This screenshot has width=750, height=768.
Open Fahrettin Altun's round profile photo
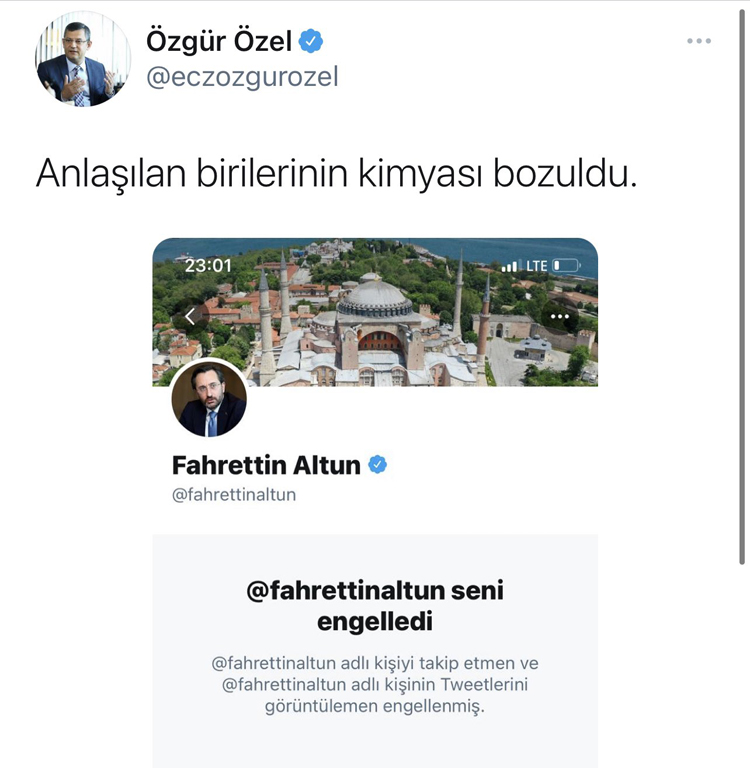click(209, 399)
